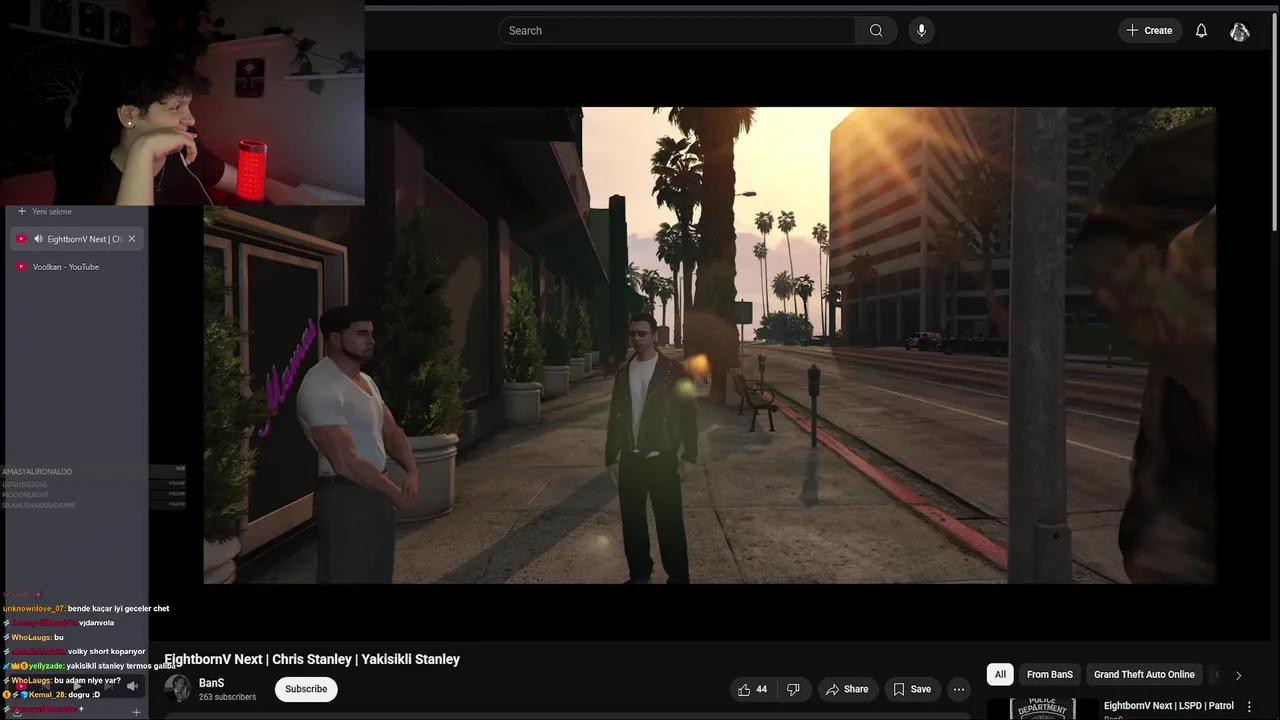The height and width of the screenshot is (720, 1280).
Task: Click YouTube favicon of Voolkan tab
Action: point(21,267)
